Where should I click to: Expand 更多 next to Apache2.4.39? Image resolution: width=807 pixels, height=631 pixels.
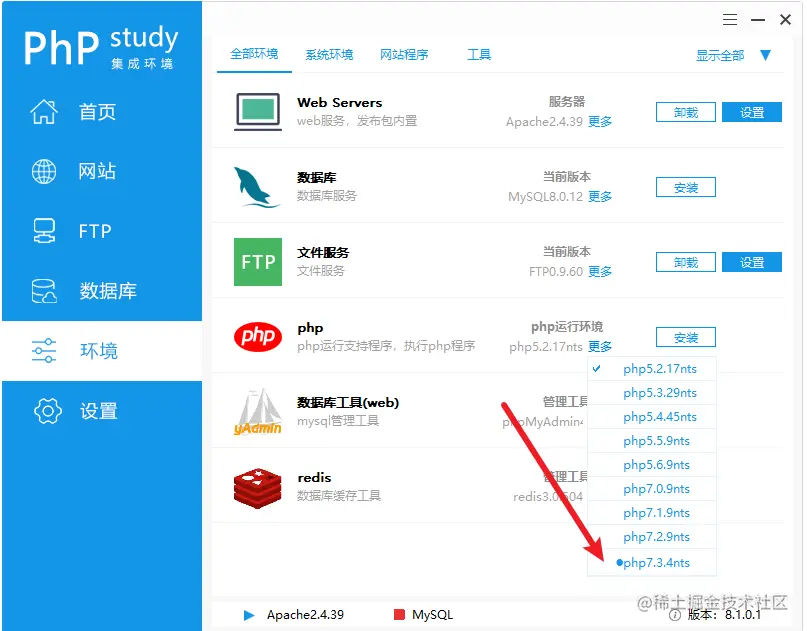(600, 122)
